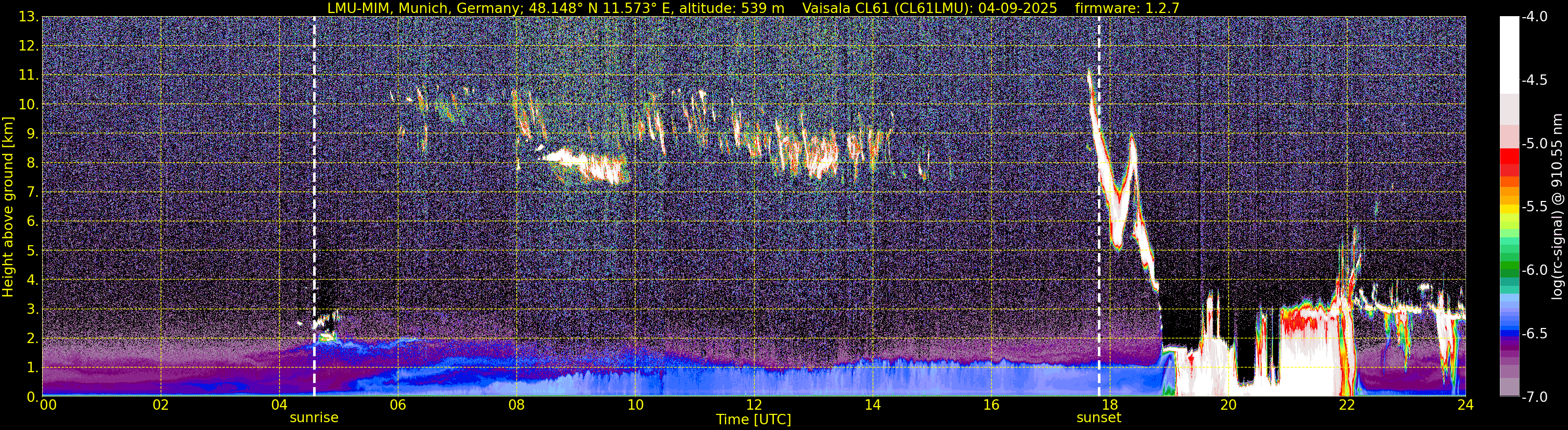
Task: Click the '20' time-axis tick label
Action: (1228, 406)
